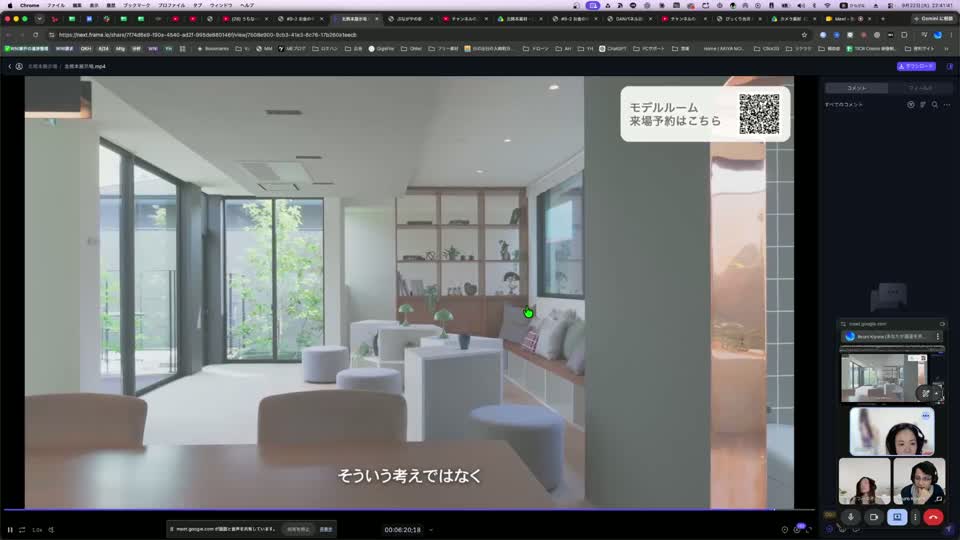Click the Wi-Fi icon in the macOS menu bar

(827, 5)
